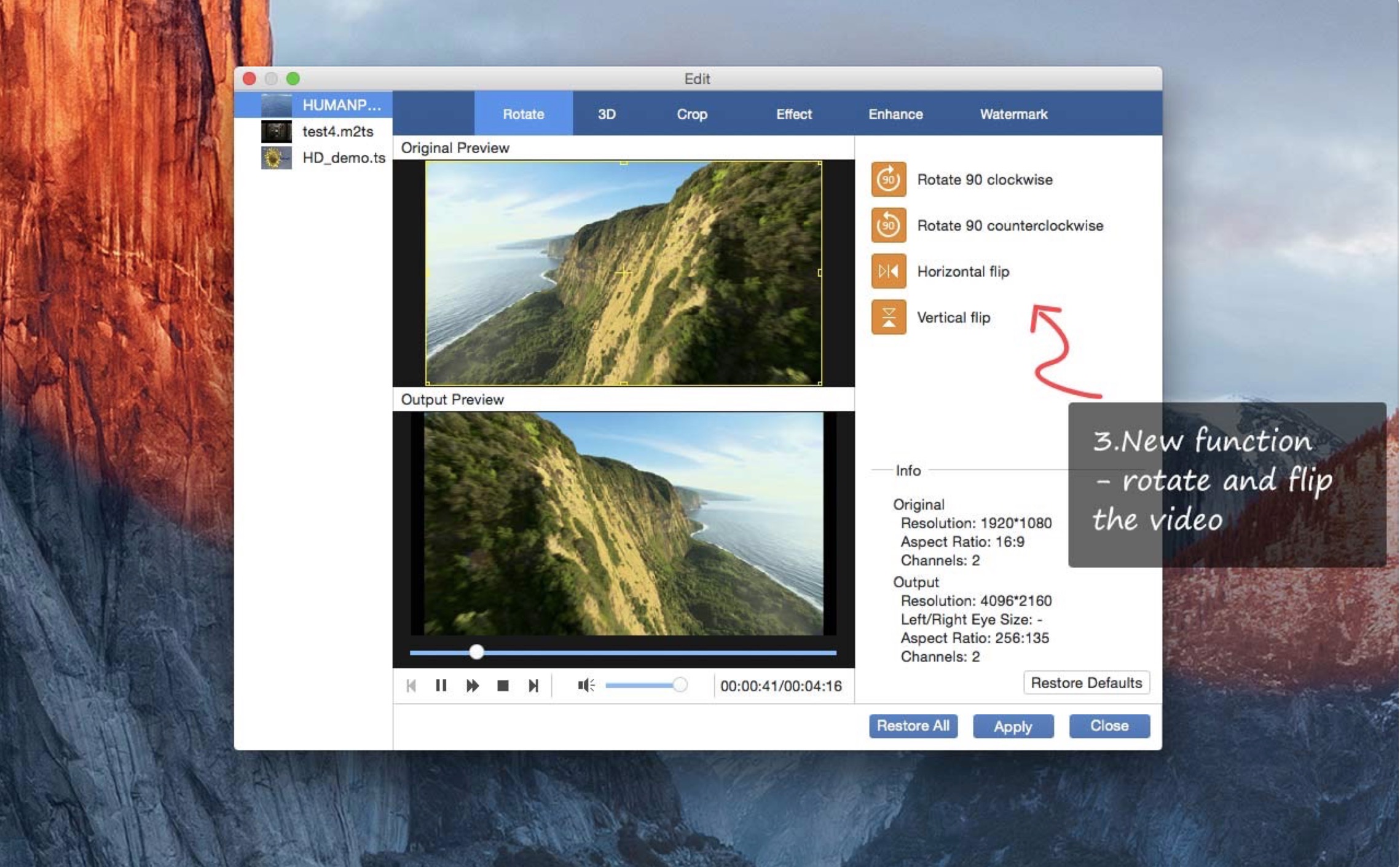Select the test4.m2ts file thumbnail
1400x867 pixels.
[x=276, y=132]
